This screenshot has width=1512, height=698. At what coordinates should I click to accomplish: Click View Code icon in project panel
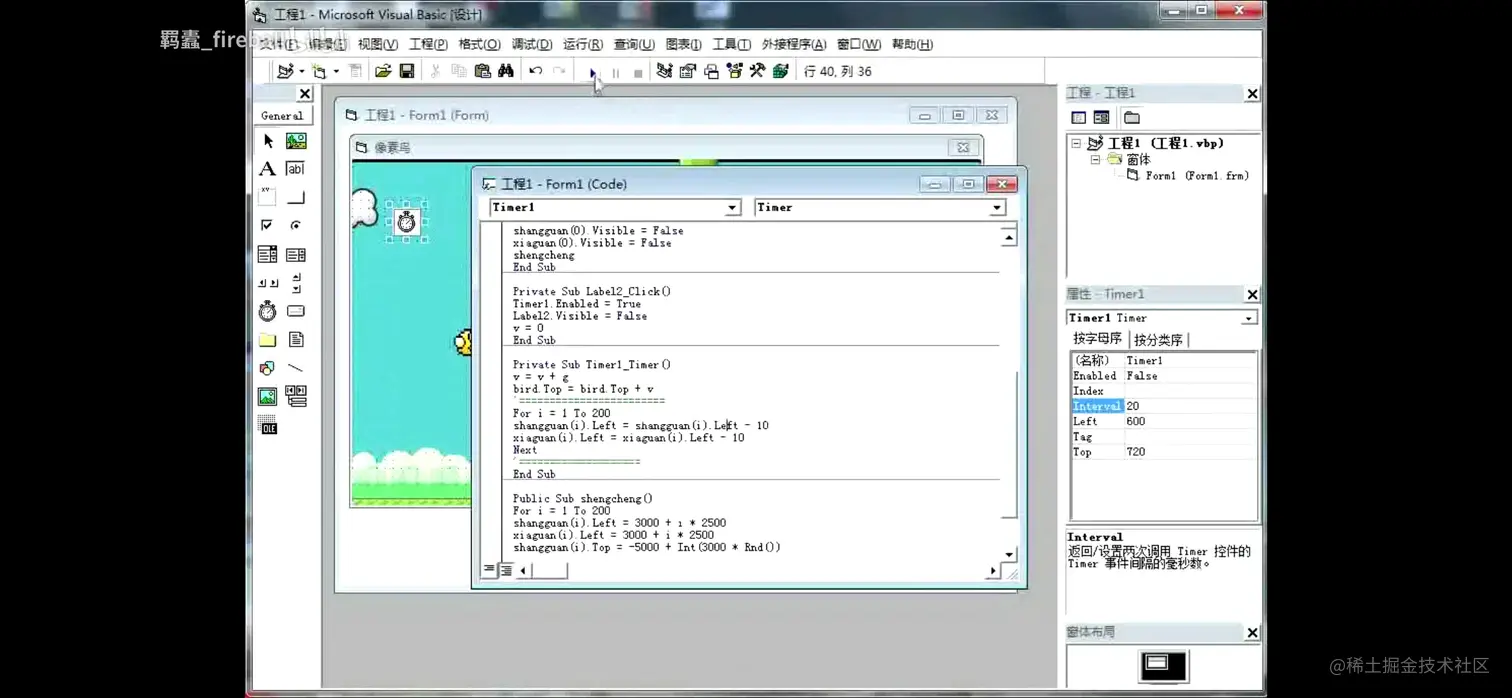pos(1079,118)
